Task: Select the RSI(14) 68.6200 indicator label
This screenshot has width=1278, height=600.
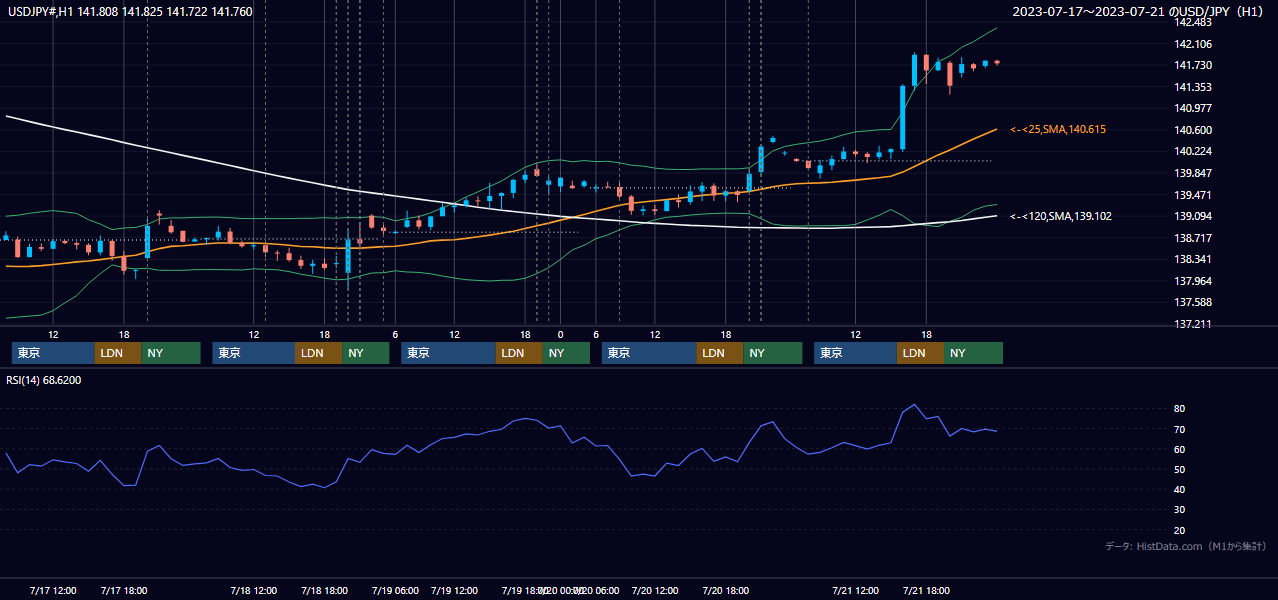Action: tap(44, 380)
